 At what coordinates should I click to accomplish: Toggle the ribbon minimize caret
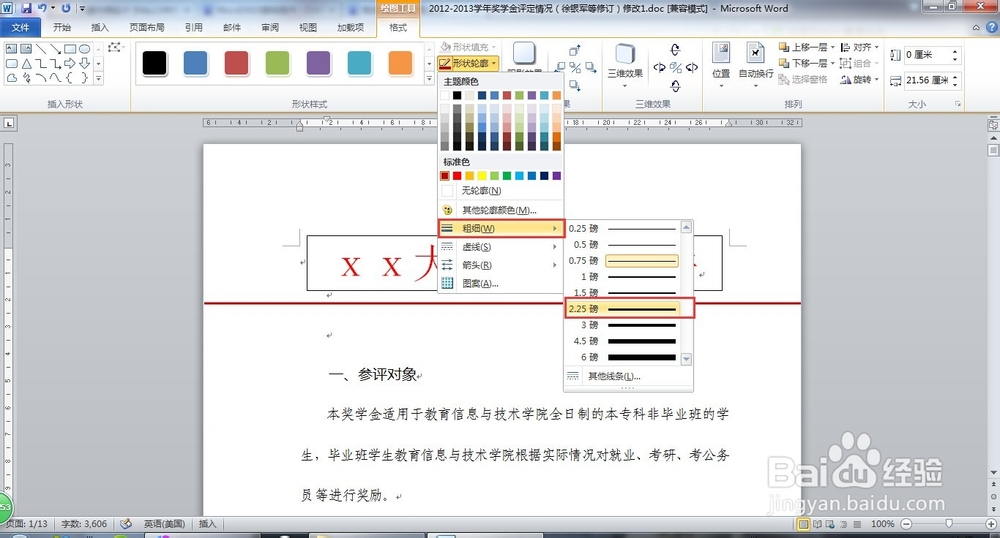tap(976, 27)
